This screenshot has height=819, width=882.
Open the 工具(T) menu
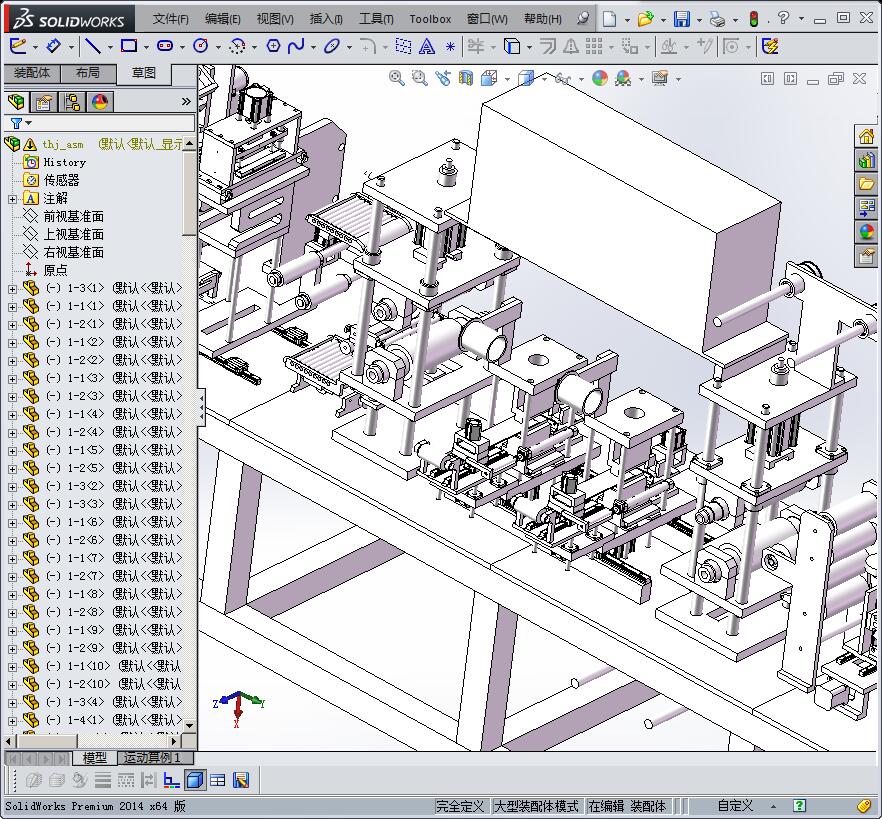pos(376,19)
